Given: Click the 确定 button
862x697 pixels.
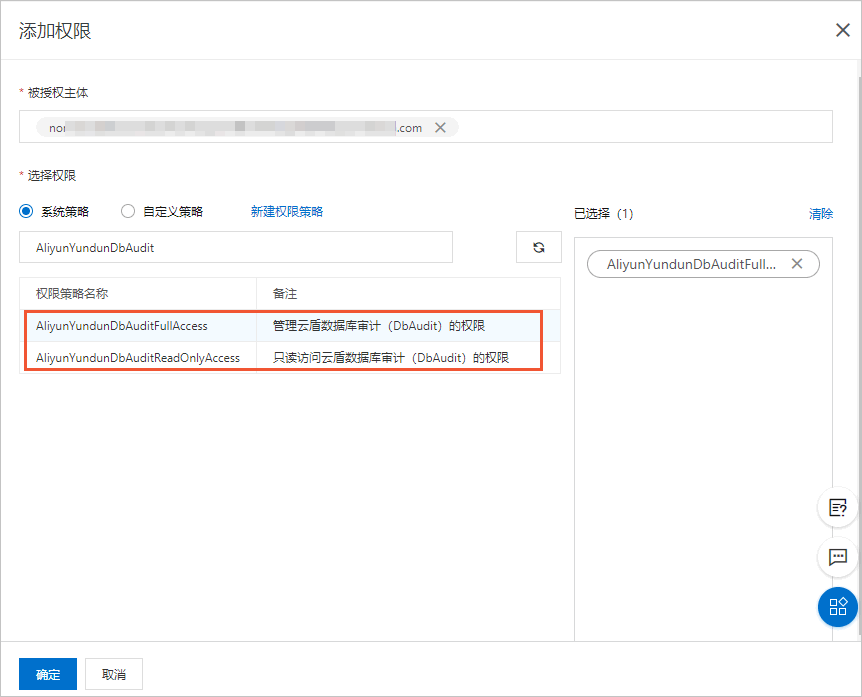Looking at the screenshot, I should (x=48, y=674).
